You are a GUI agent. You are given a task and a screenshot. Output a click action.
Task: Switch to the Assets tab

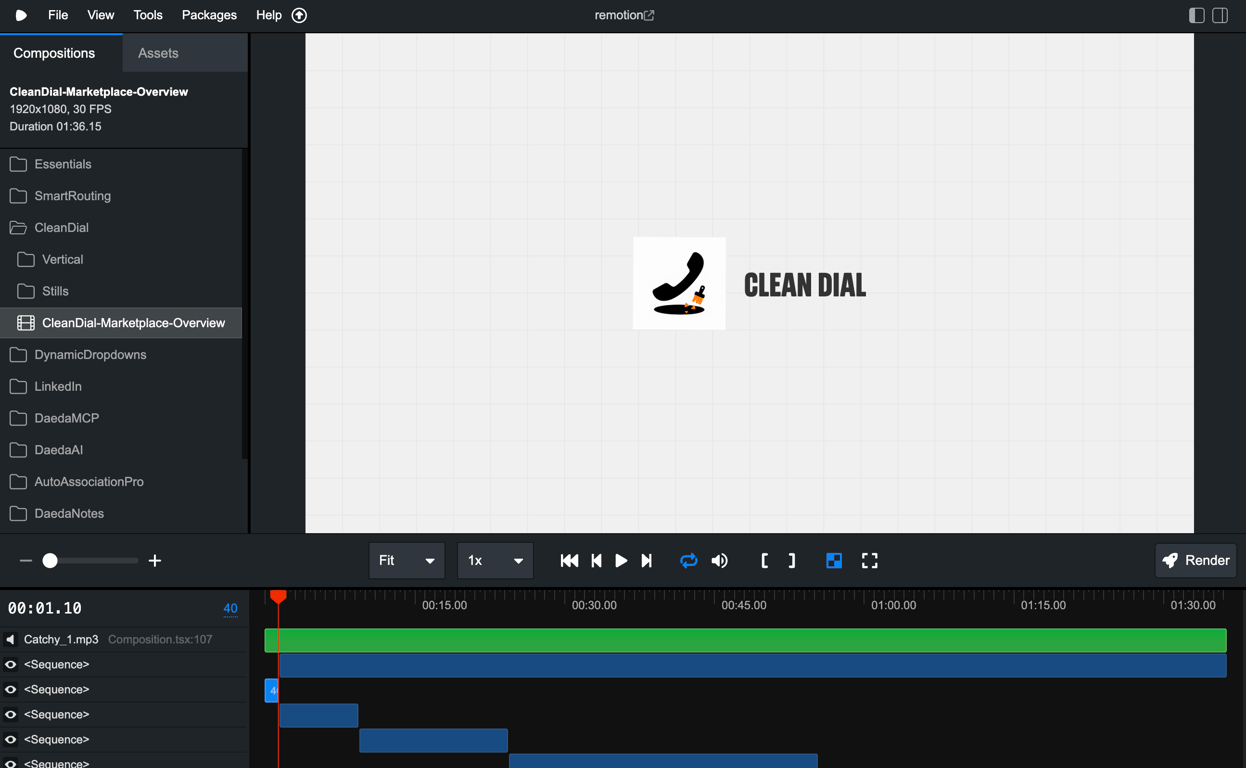(157, 52)
